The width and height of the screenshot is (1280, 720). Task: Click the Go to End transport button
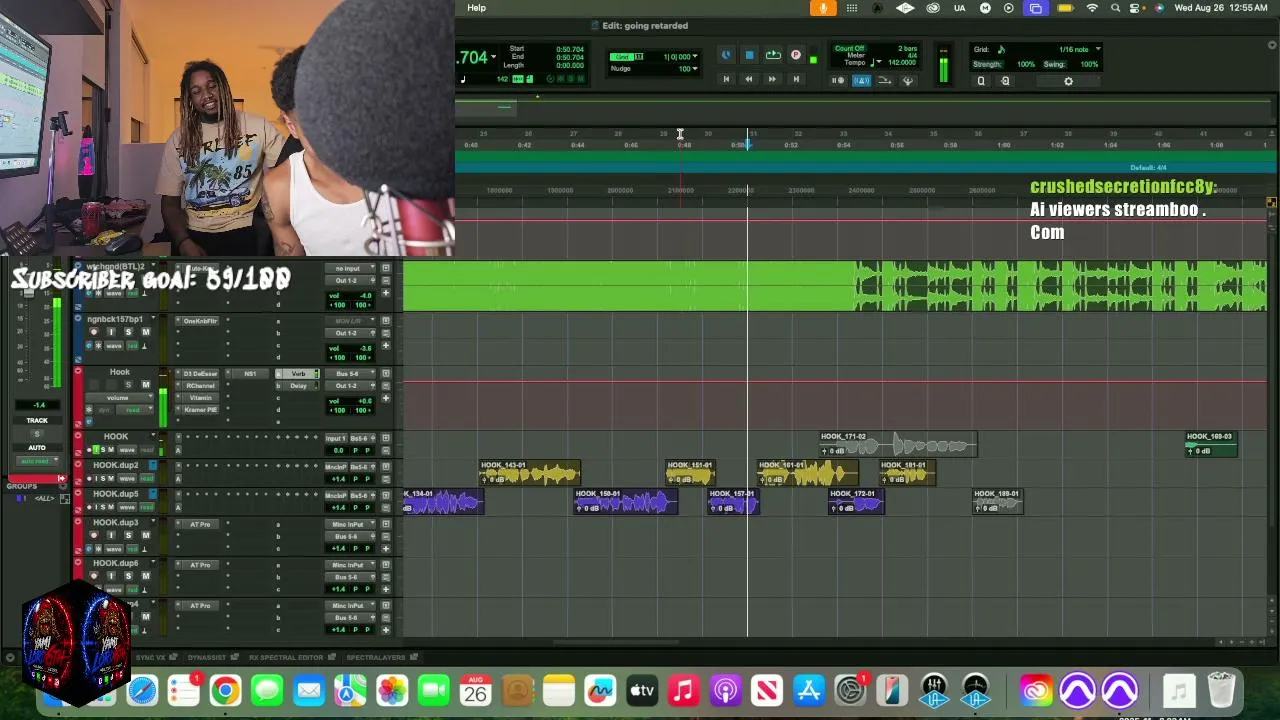point(796,79)
